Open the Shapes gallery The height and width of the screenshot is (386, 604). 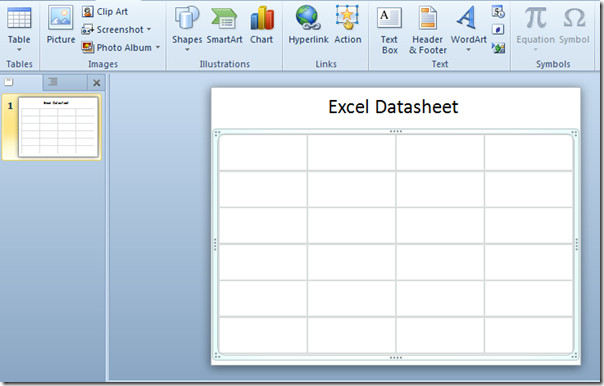point(187,29)
